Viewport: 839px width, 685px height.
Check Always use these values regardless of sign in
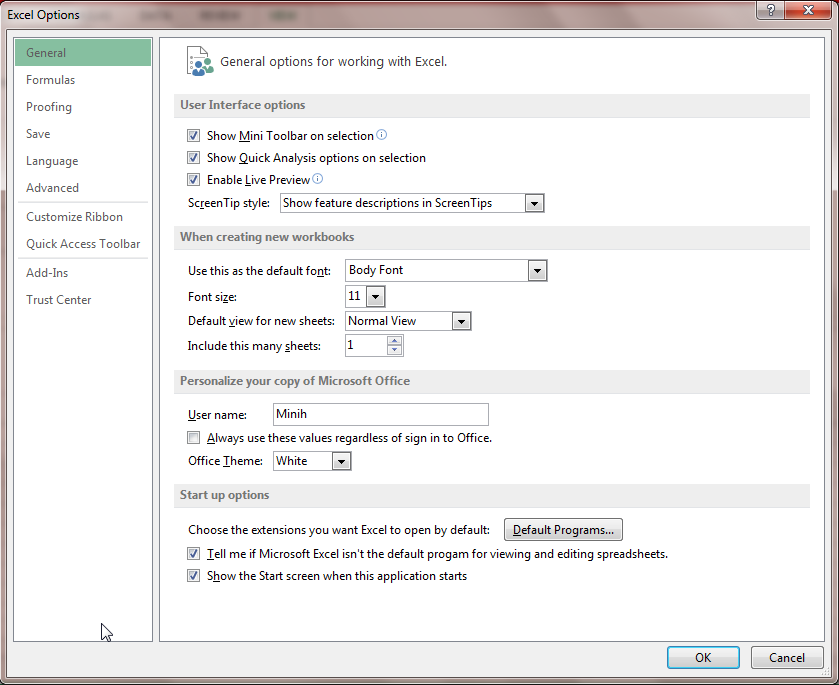click(193, 438)
